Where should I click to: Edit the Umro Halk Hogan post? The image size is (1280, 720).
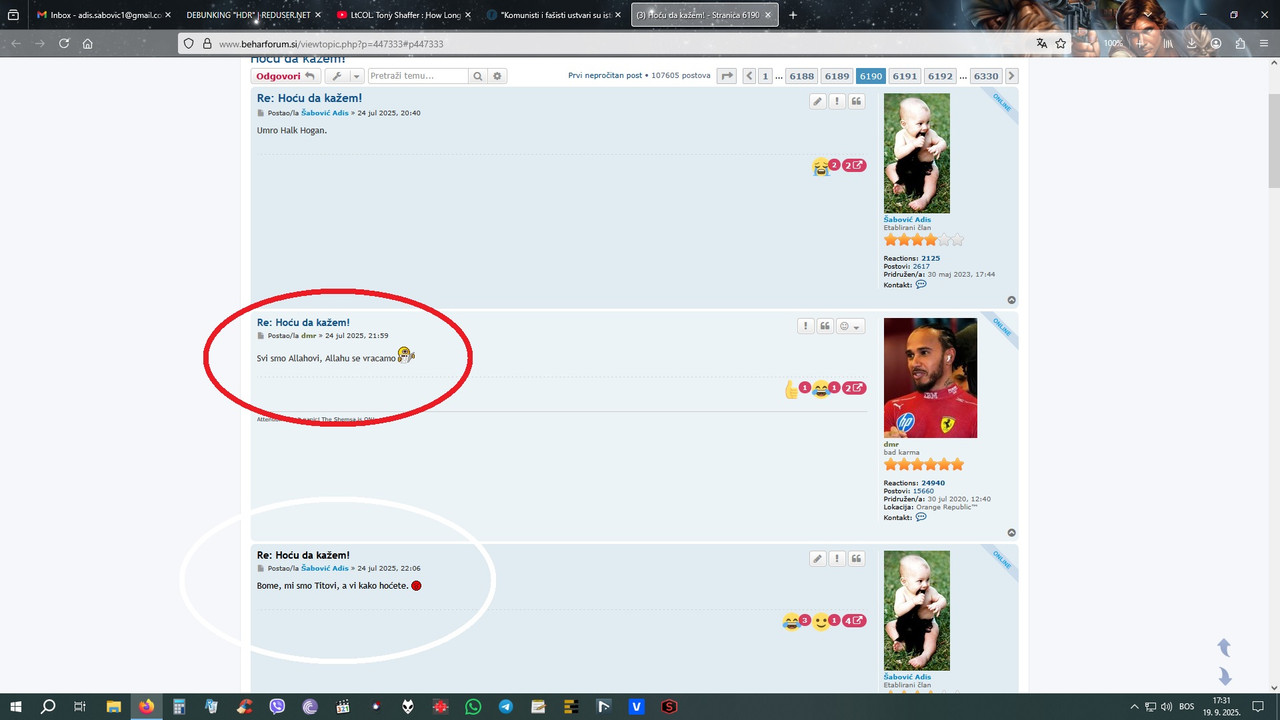tap(818, 102)
